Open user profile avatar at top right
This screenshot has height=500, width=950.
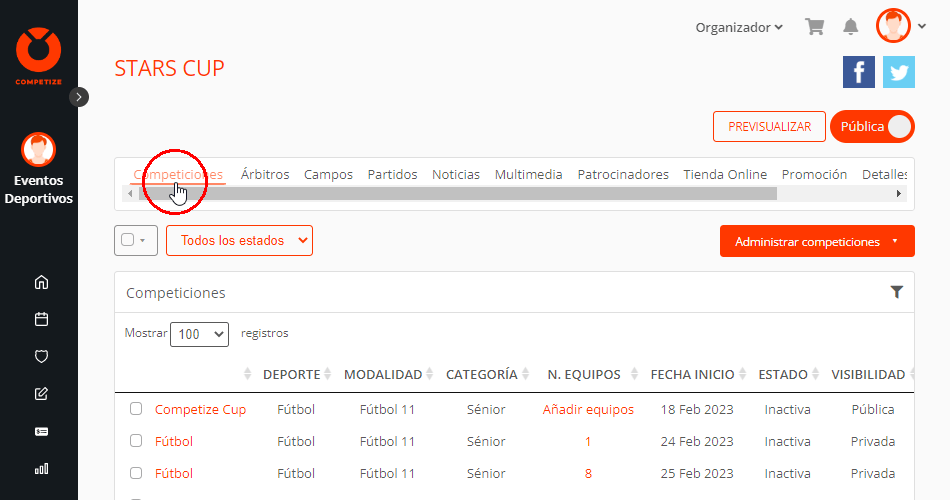click(x=893, y=25)
